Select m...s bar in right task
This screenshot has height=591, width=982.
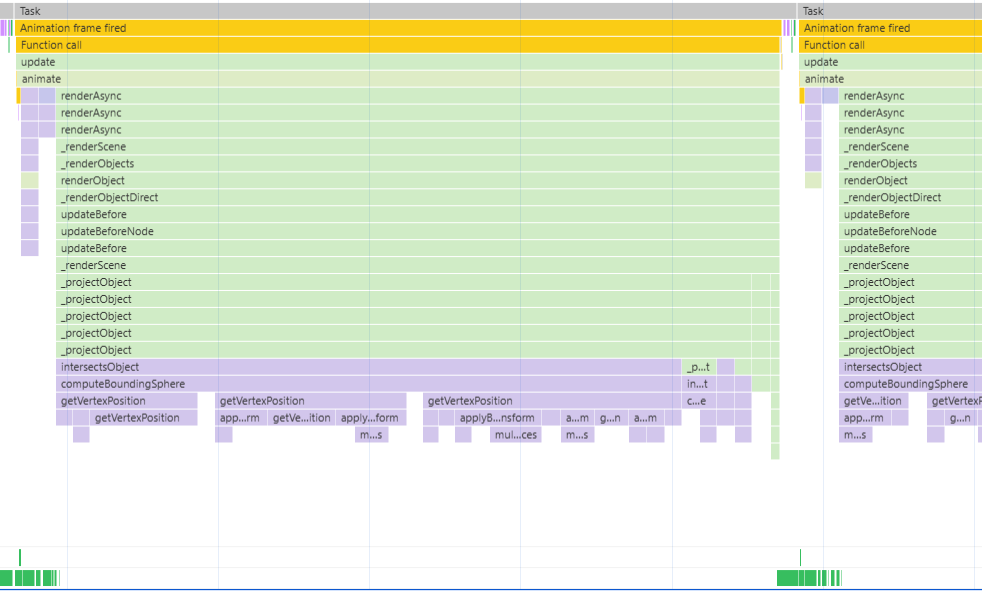pyautogui.click(x=855, y=434)
